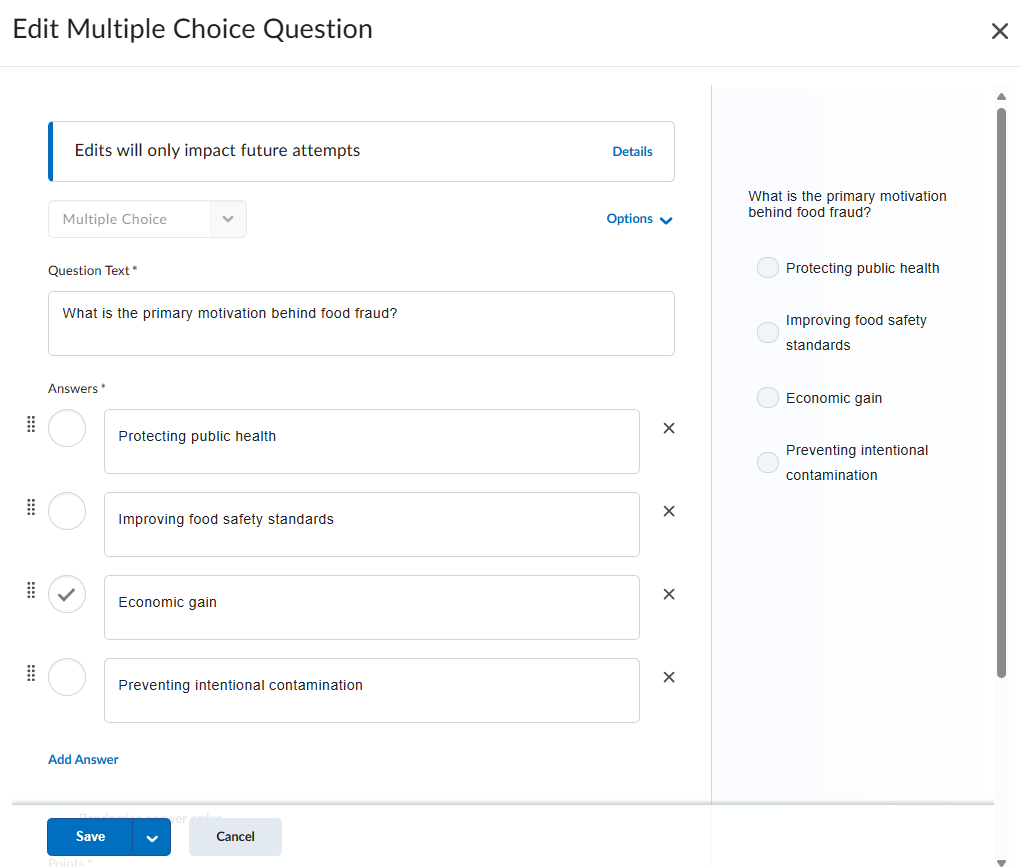Edit the Economic gain answer field
1022x867 pixels.
(x=372, y=607)
